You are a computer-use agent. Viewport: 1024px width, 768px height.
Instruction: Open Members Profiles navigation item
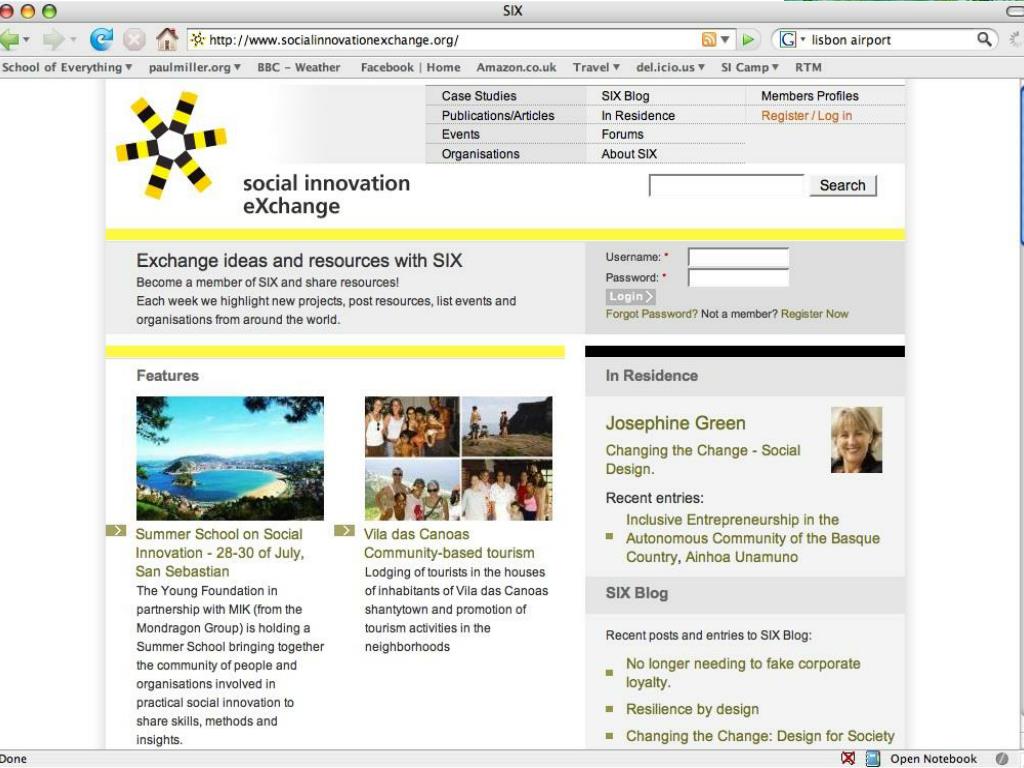point(810,96)
